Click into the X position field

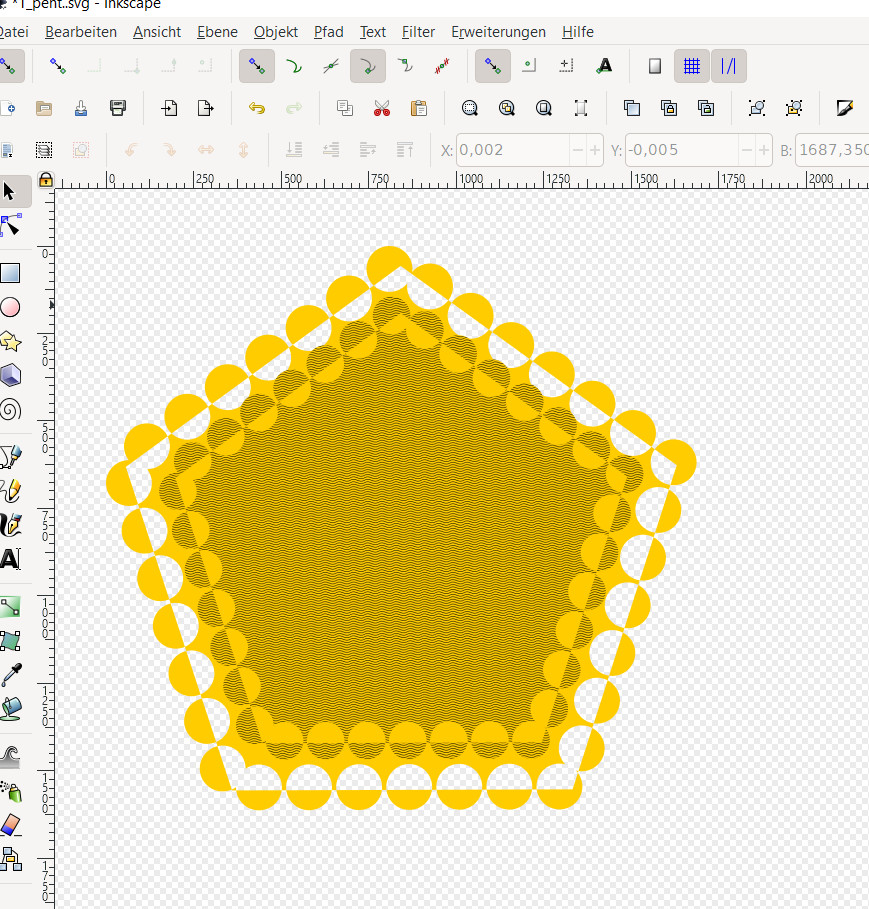pyautogui.click(x=512, y=150)
